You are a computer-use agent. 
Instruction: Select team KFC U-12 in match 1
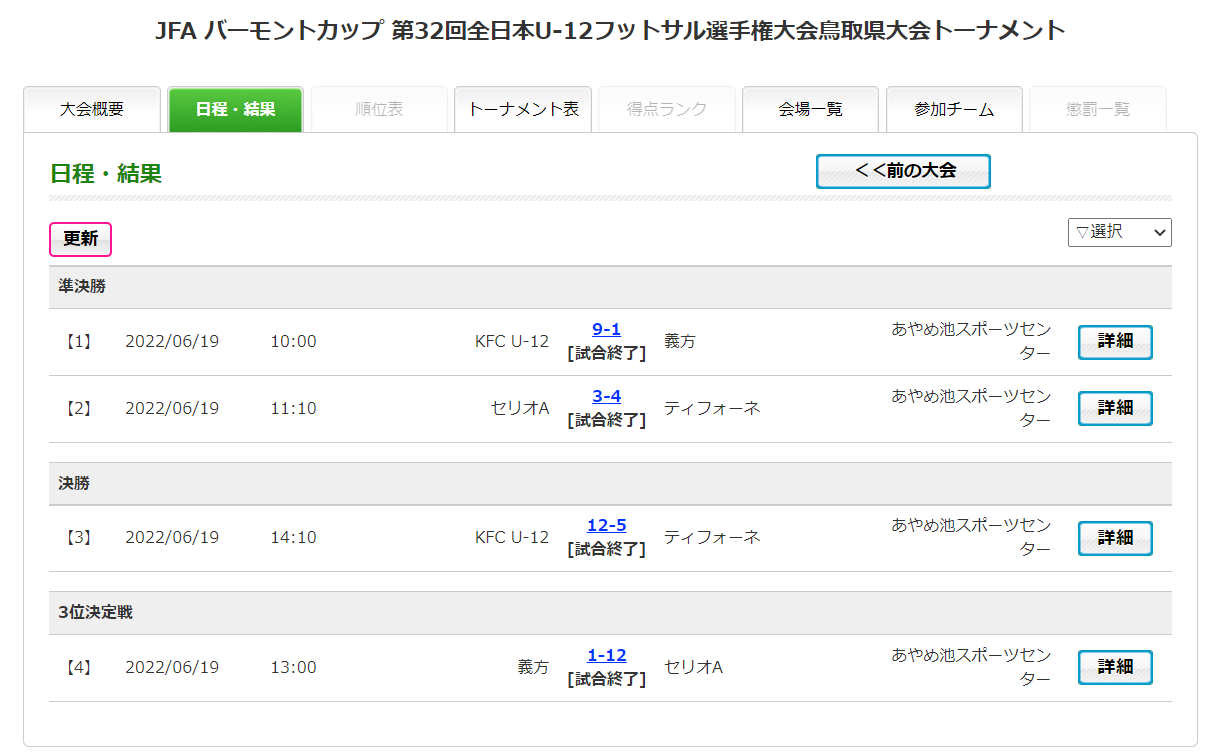click(x=512, y=342)
